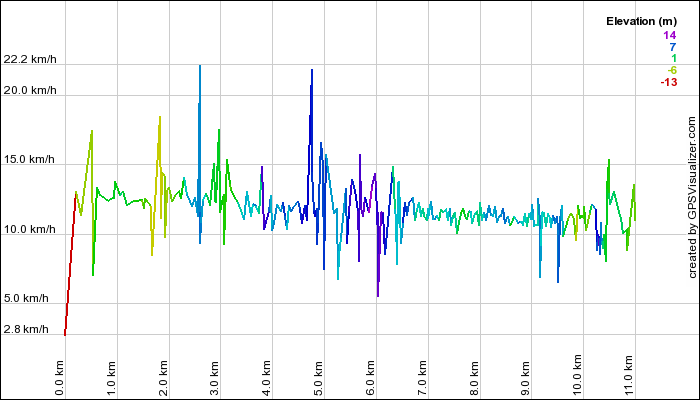Click the green '1' elevation legend value
The height and width of the screenshot is (400, 700).
coord(674,58)
